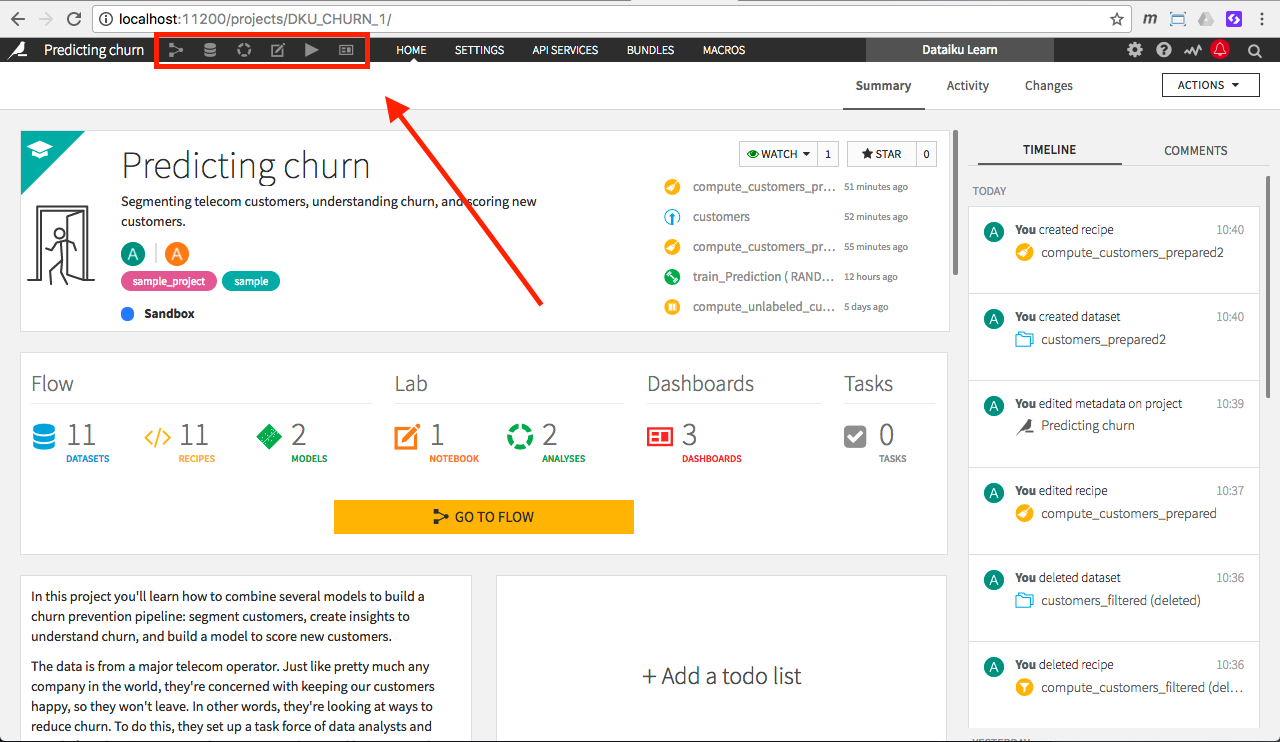Click the green Analyses circle icon
Screen dimensions: 1280x742
tap(520, 437)
